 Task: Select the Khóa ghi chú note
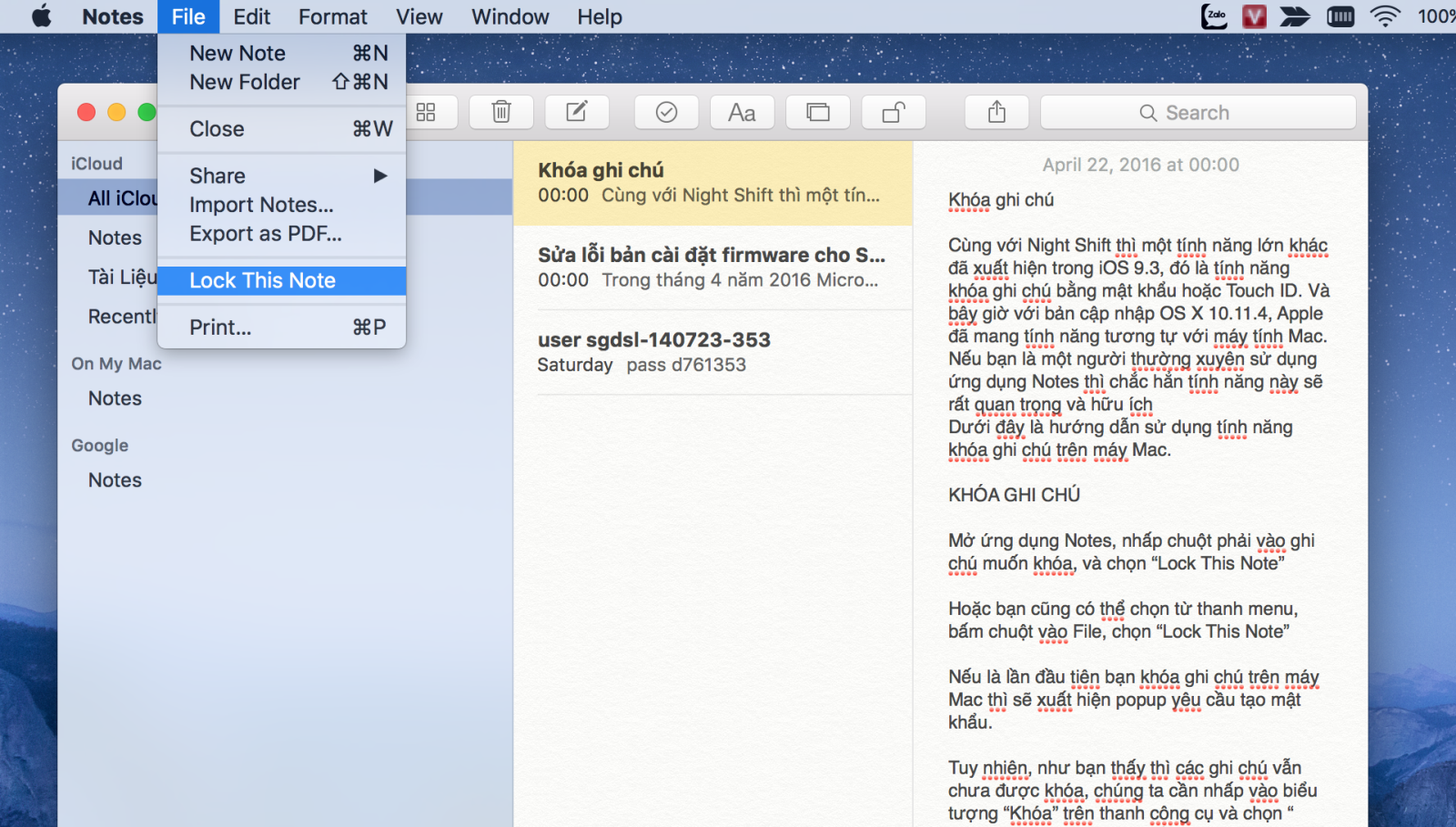(713, 183)
